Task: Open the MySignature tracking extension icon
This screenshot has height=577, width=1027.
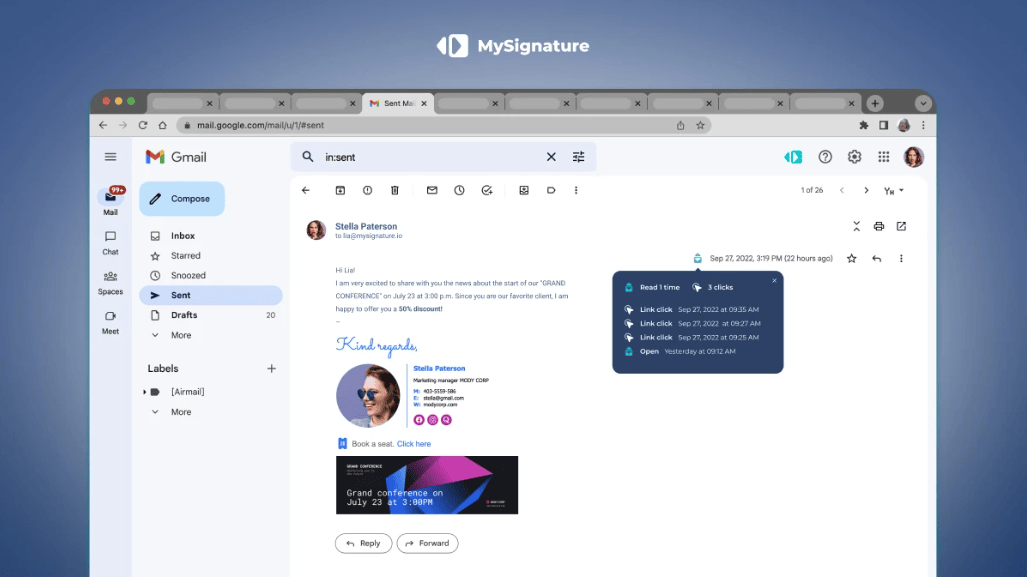Action: click(793, 157)
